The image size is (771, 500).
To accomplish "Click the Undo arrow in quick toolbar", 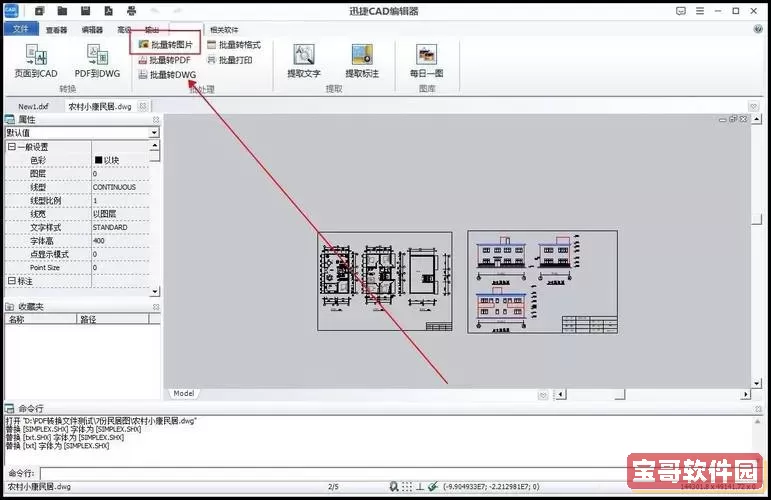I will point(154,11).
